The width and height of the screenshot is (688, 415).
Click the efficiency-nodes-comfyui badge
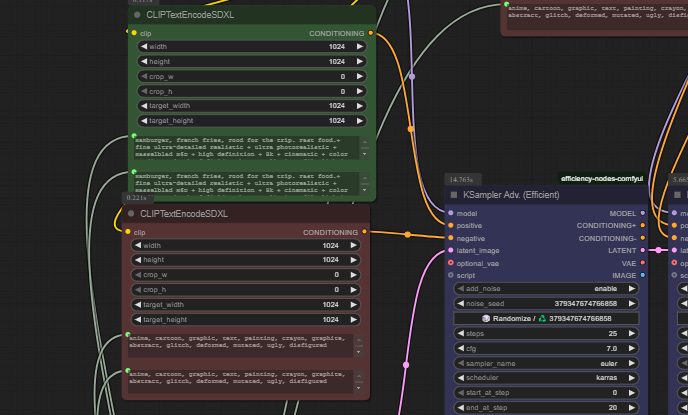[602, 179]
